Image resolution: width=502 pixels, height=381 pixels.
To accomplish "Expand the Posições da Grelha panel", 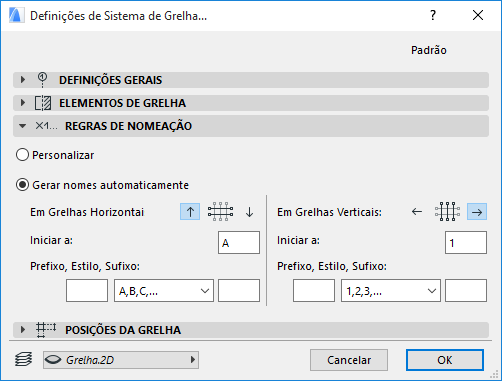I will click(23, 330).
